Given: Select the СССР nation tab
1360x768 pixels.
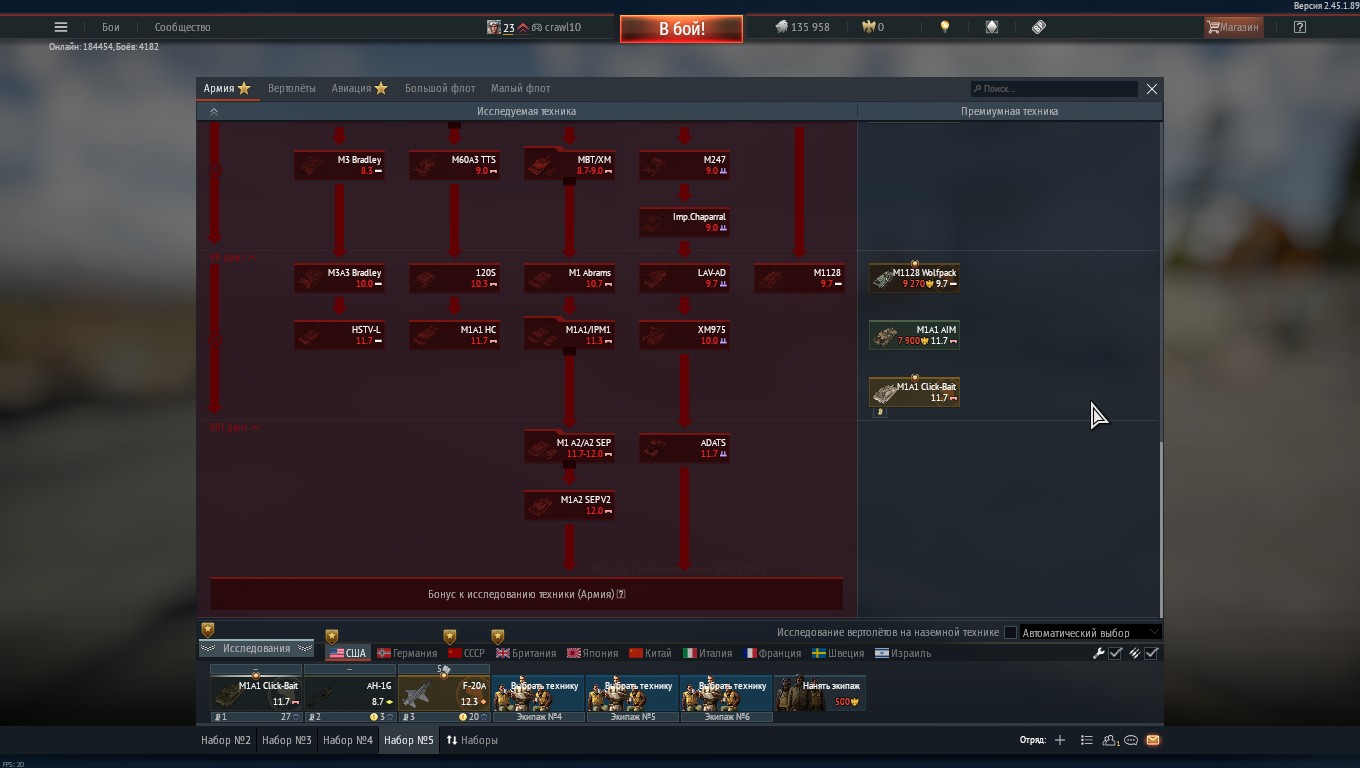Looking at the screenshot, I should 466,653.
